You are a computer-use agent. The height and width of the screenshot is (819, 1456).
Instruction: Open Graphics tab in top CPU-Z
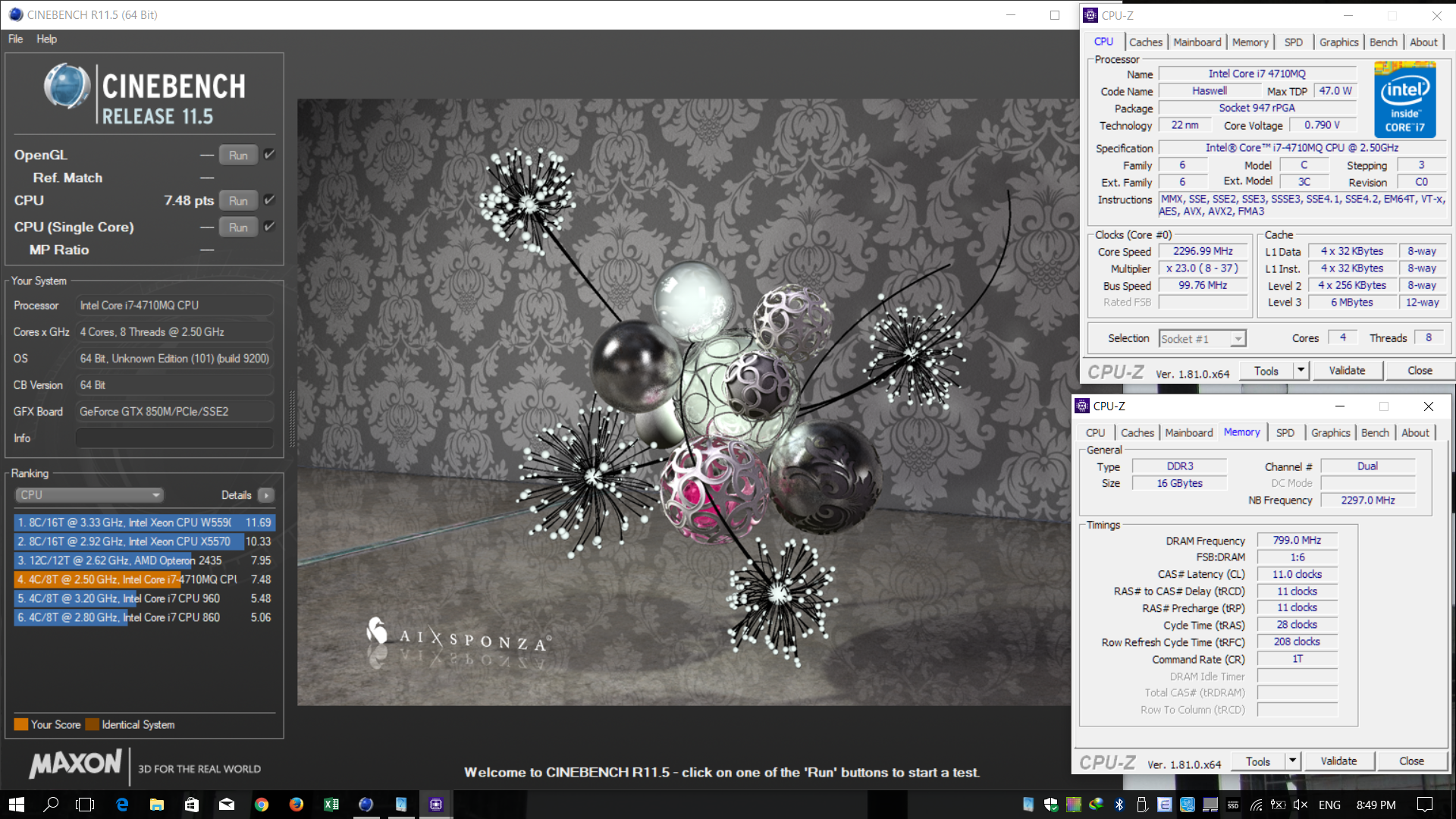[1338, 42]
